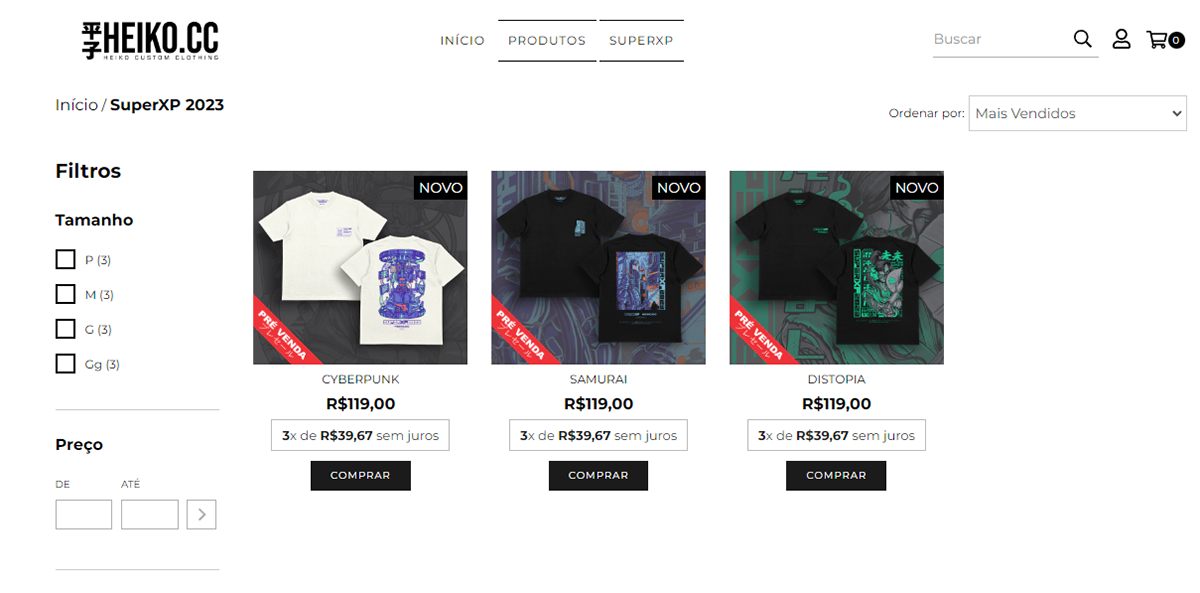Screen dimensions: 1200x593
Task: Toggle the Gg size checkbox
Action: (65, 364)
